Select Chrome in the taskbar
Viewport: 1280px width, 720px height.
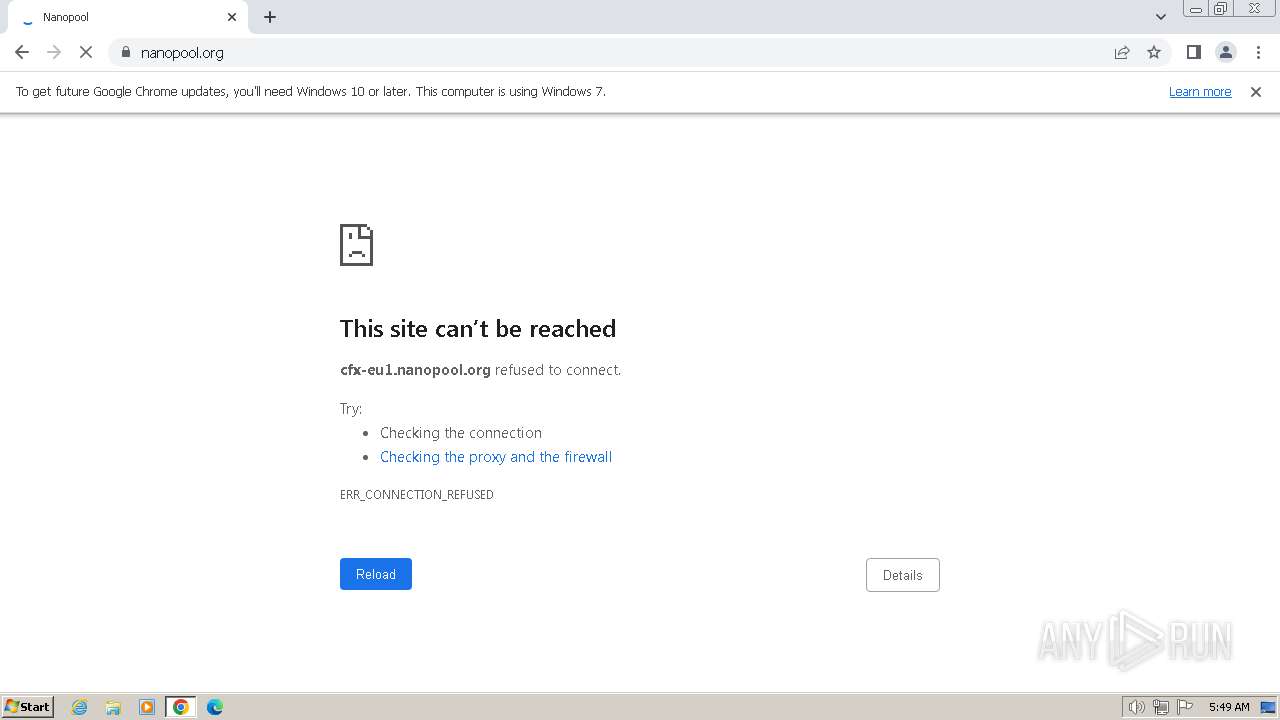(181, 707)
